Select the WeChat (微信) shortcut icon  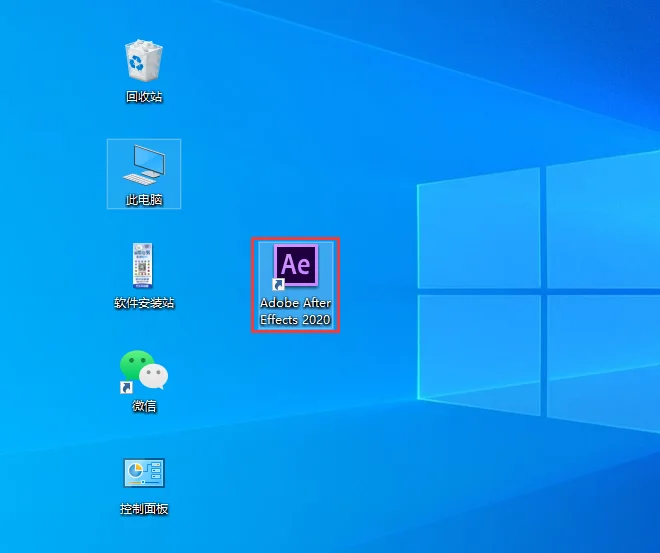[x=144, y=371]
